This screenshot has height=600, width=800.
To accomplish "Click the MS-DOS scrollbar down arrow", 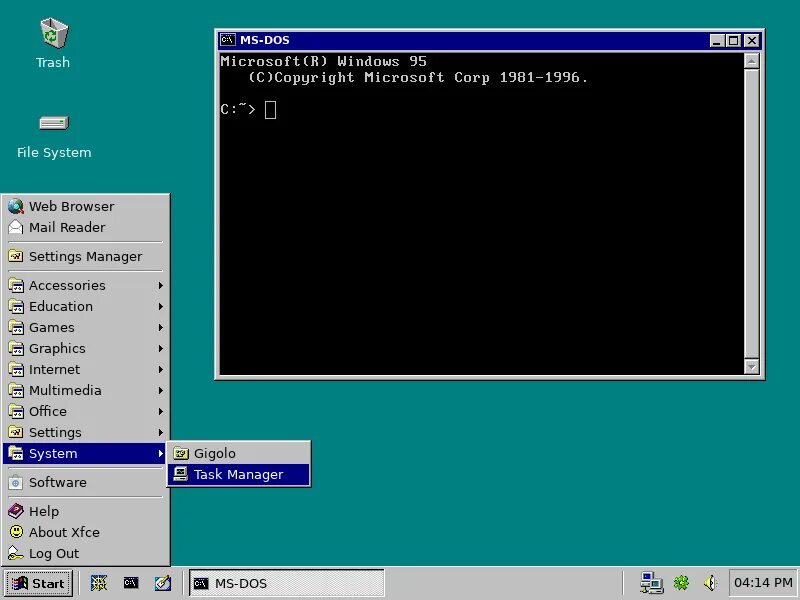I will click(x=752, y=366).
